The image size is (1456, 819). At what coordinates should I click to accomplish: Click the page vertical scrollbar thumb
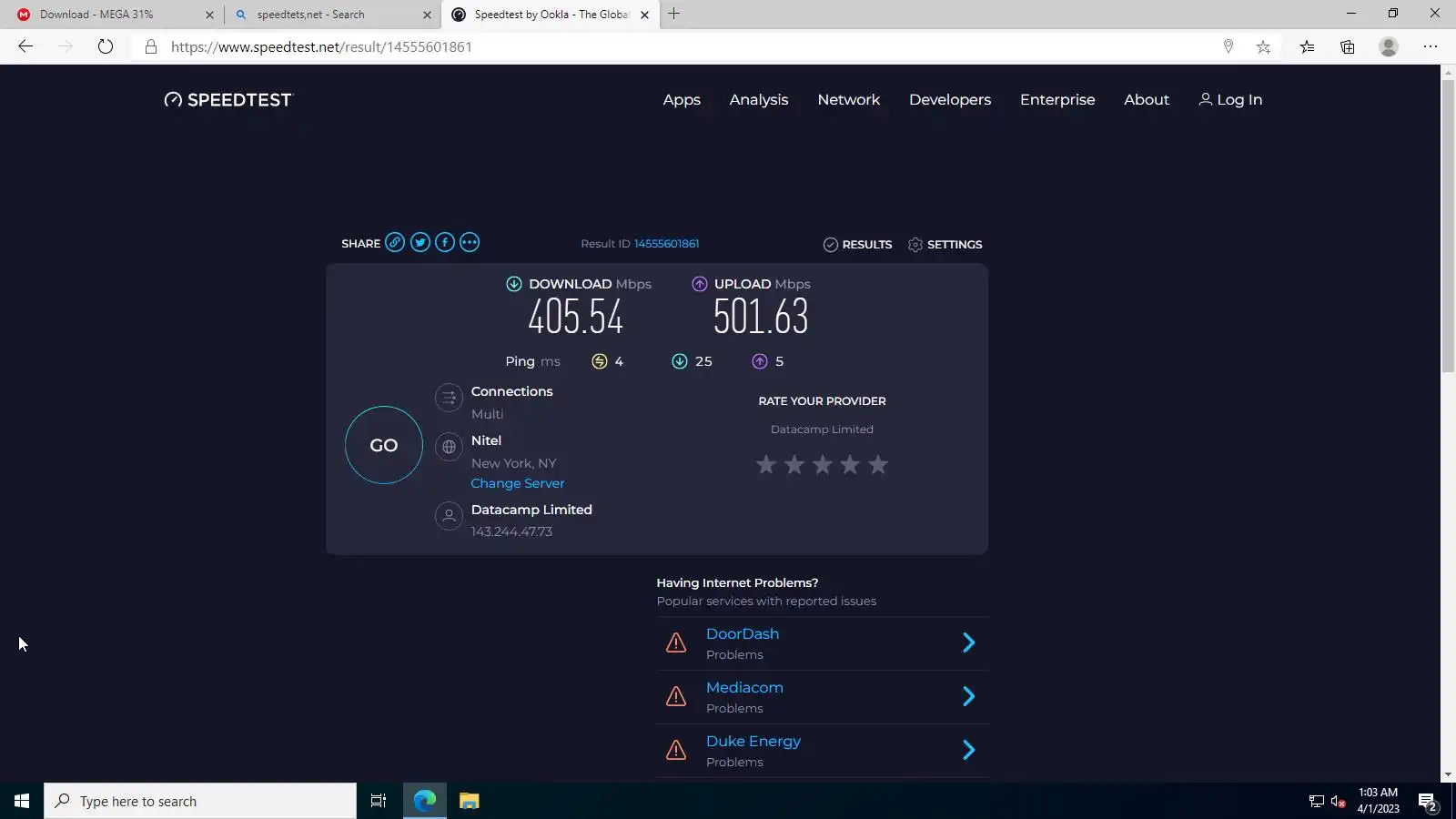tap(1448, 226)
